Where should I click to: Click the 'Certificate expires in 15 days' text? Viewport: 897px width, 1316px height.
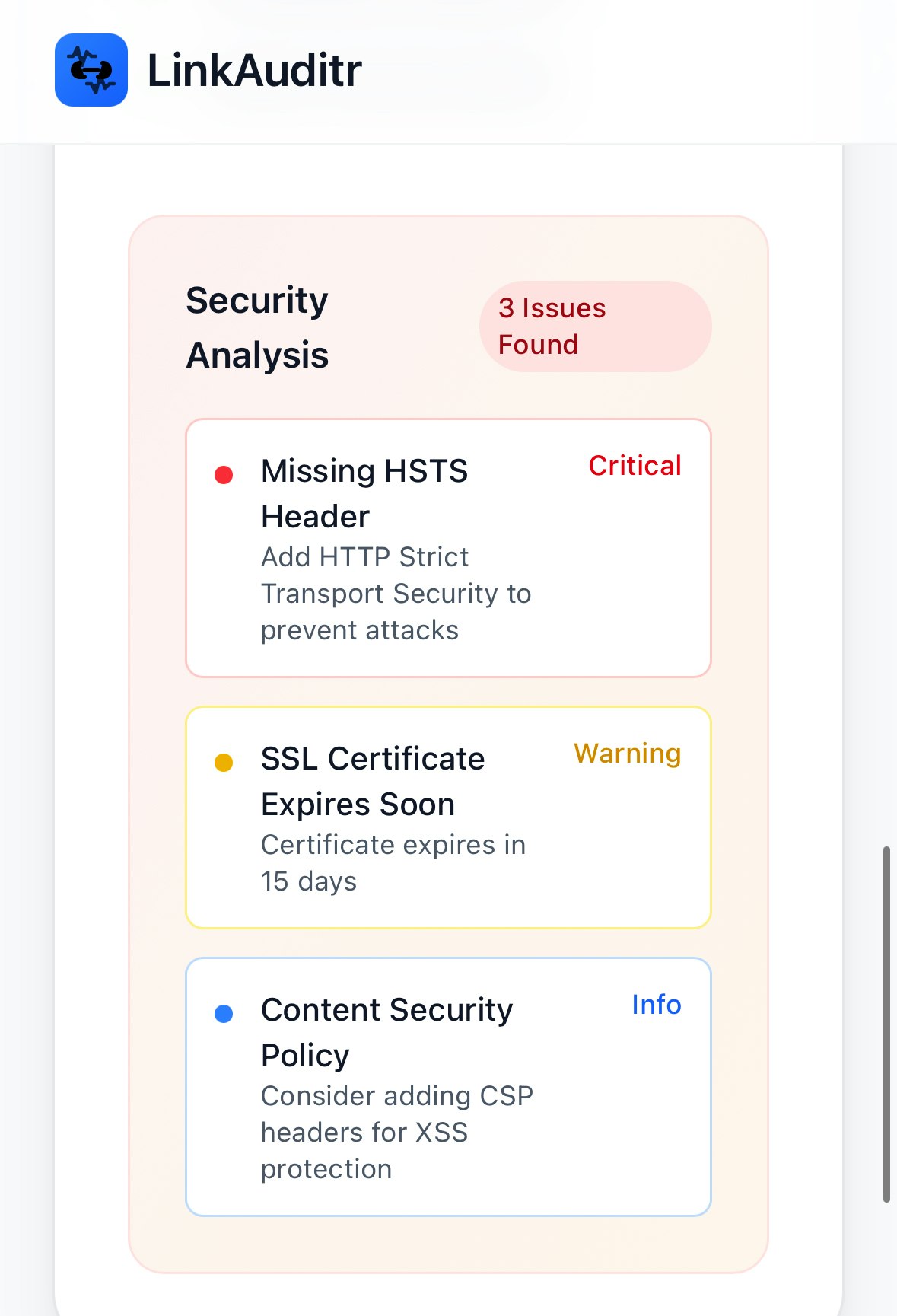tap(393, 863)
